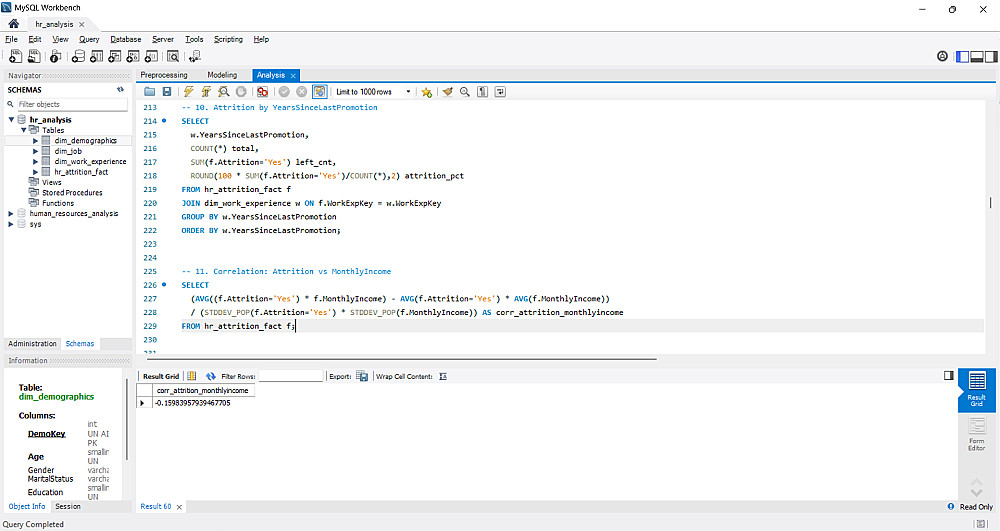The image size is (1000, 531).
Task: Open the Administration tab in Navigator
Action: pyautogui.click(x=32, y=343)
